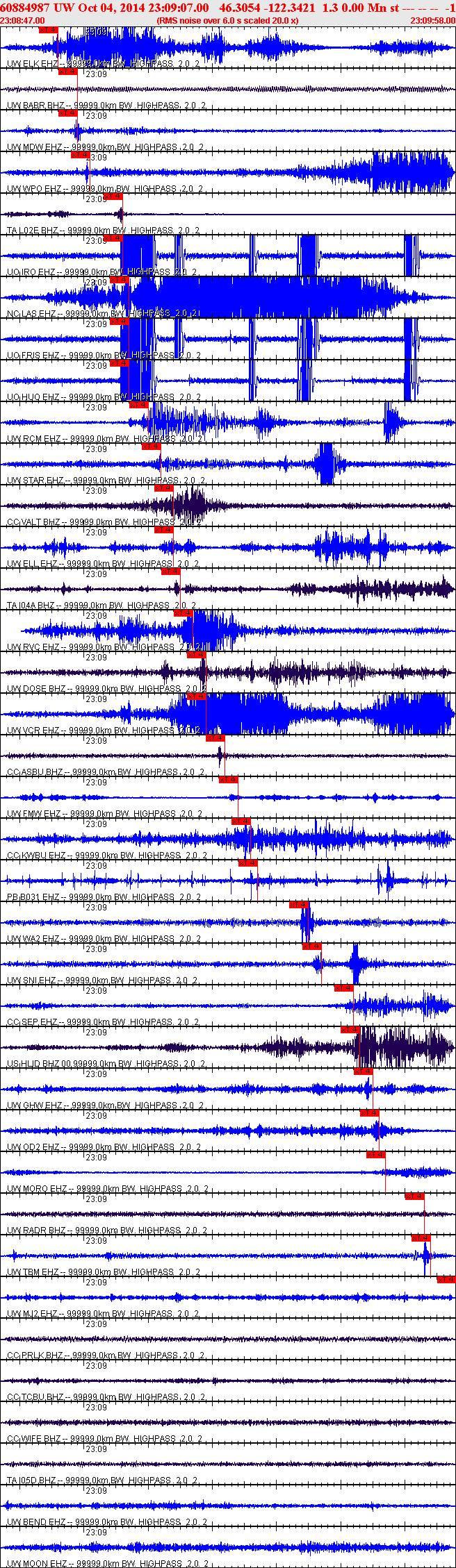Select the CC TCBU BHZ trace label
The image size is (456, 1568).
106,1397
